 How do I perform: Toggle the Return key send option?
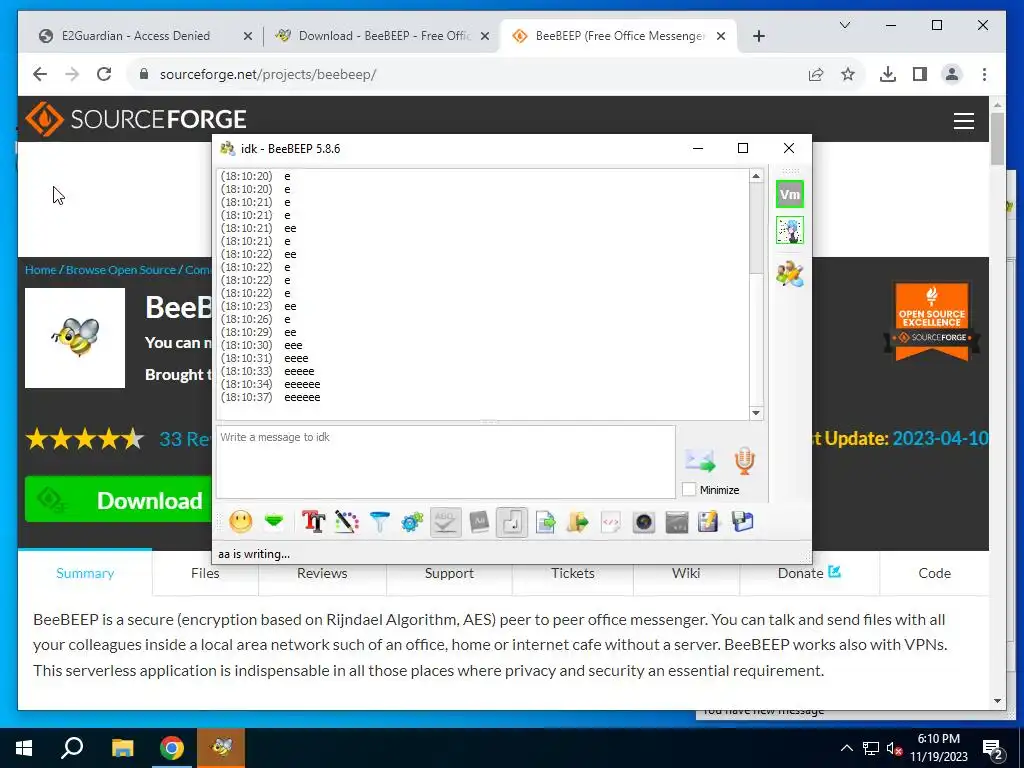(x=512, y=522)
